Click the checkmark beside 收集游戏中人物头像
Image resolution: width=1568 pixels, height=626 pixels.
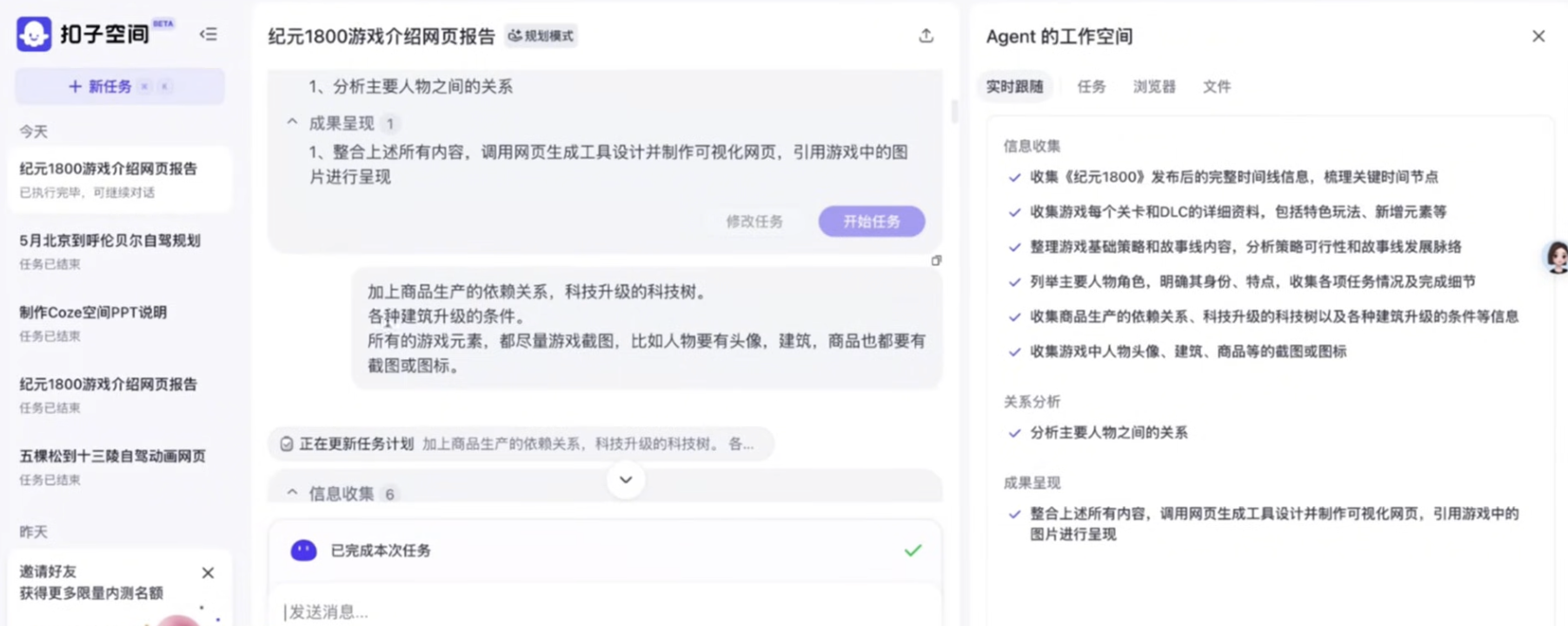(x=1013, y=352)
